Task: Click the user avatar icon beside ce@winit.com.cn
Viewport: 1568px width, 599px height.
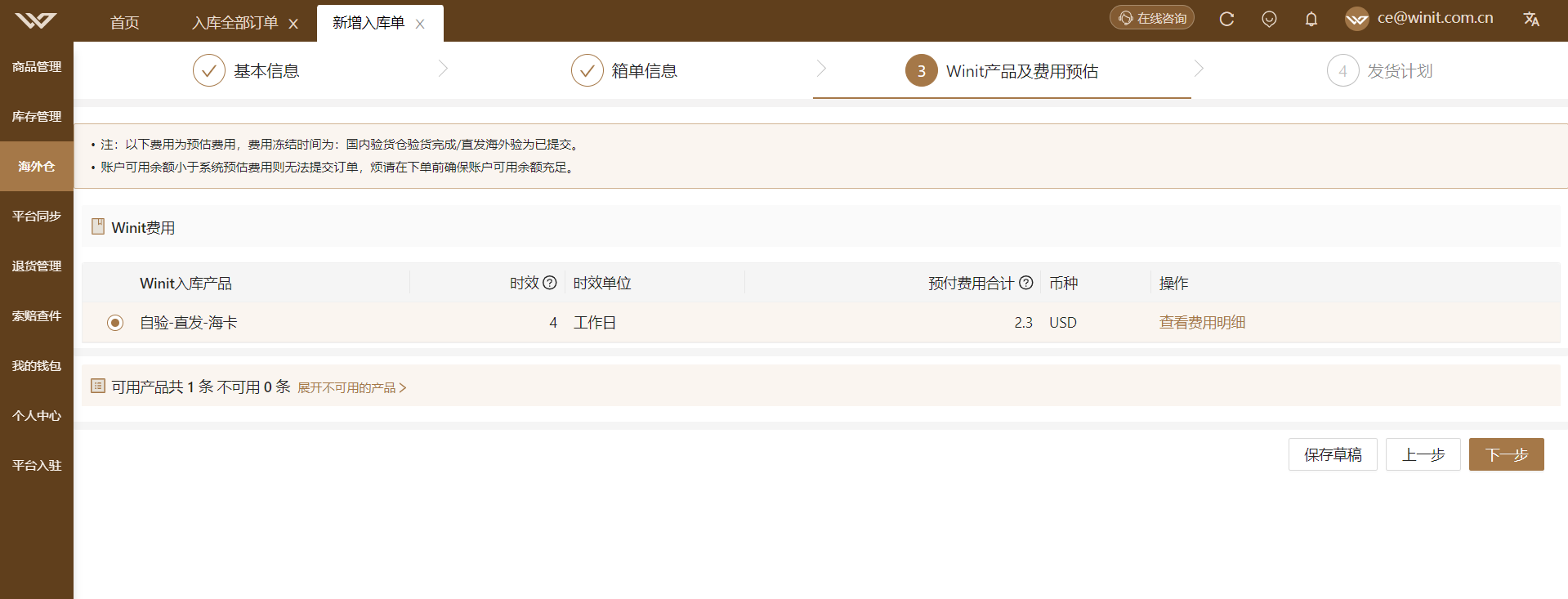Action: pyautogui.click(x=1357, y=19)
